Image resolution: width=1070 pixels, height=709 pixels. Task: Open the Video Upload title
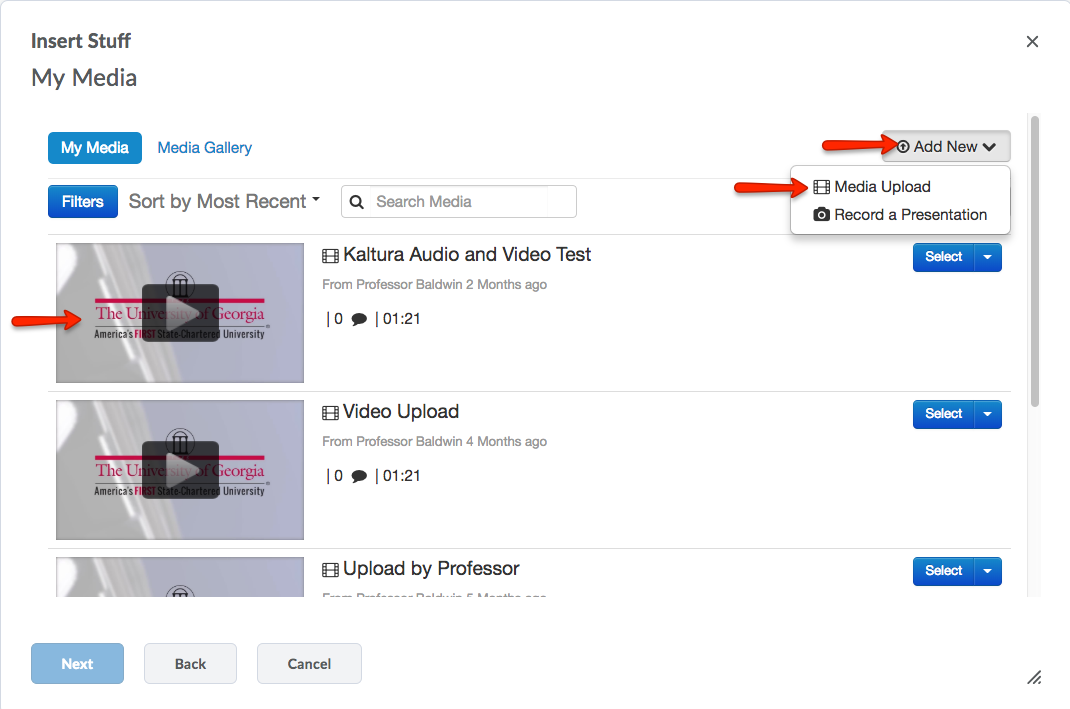pos(401,411)
